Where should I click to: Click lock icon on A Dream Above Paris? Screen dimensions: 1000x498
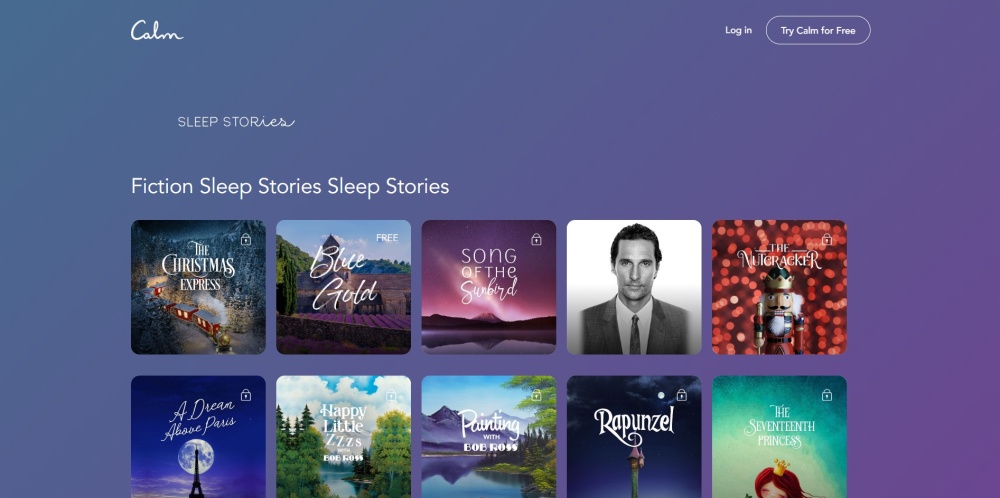tap(246, 395)
